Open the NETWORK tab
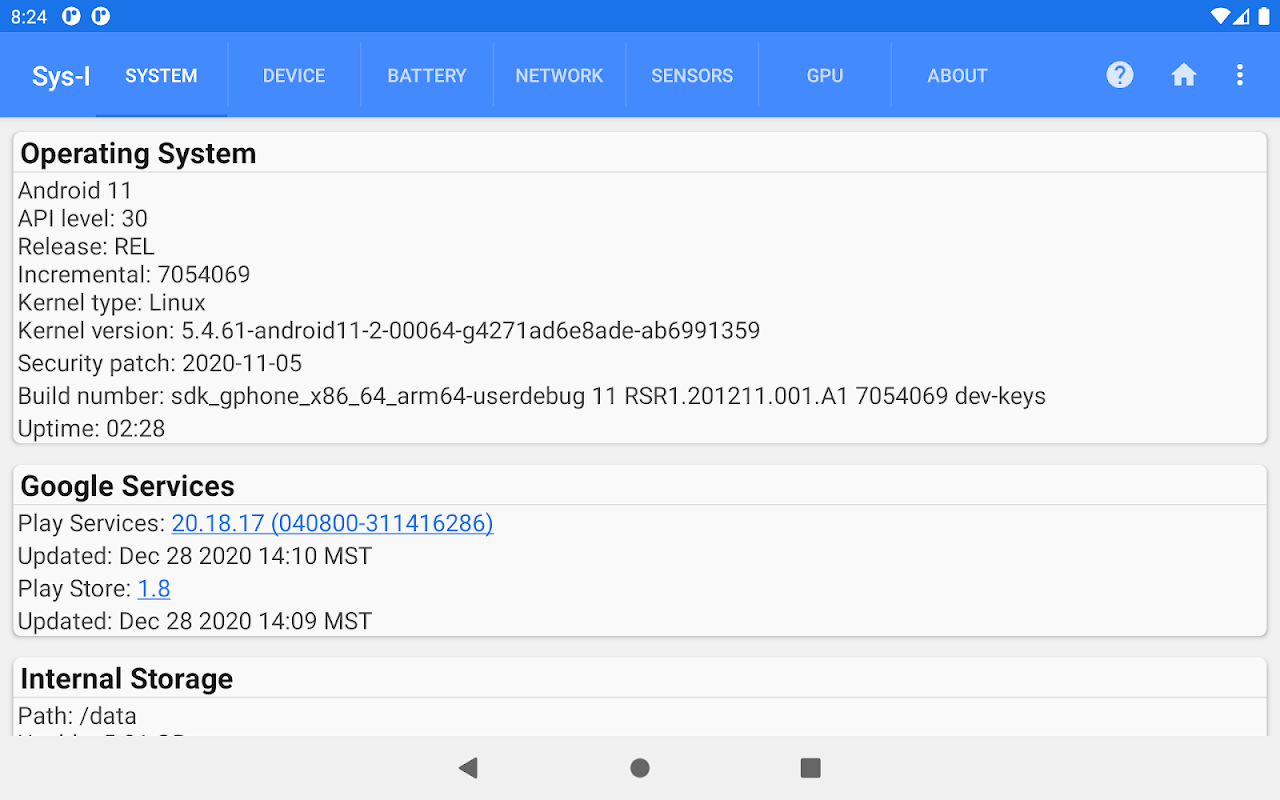 559,76
